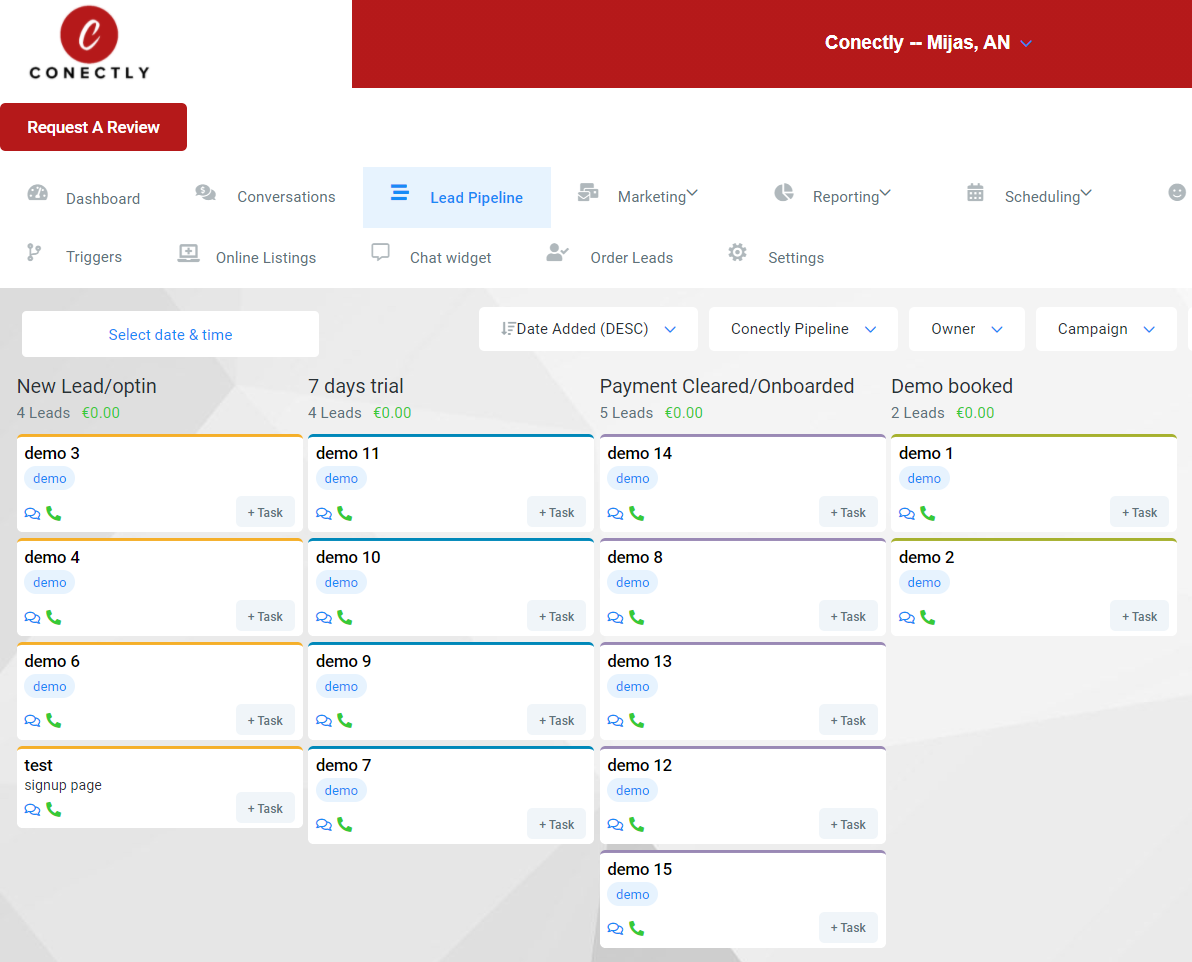
Task: Call demo 14 via phone icon
Action: [636, 513]
